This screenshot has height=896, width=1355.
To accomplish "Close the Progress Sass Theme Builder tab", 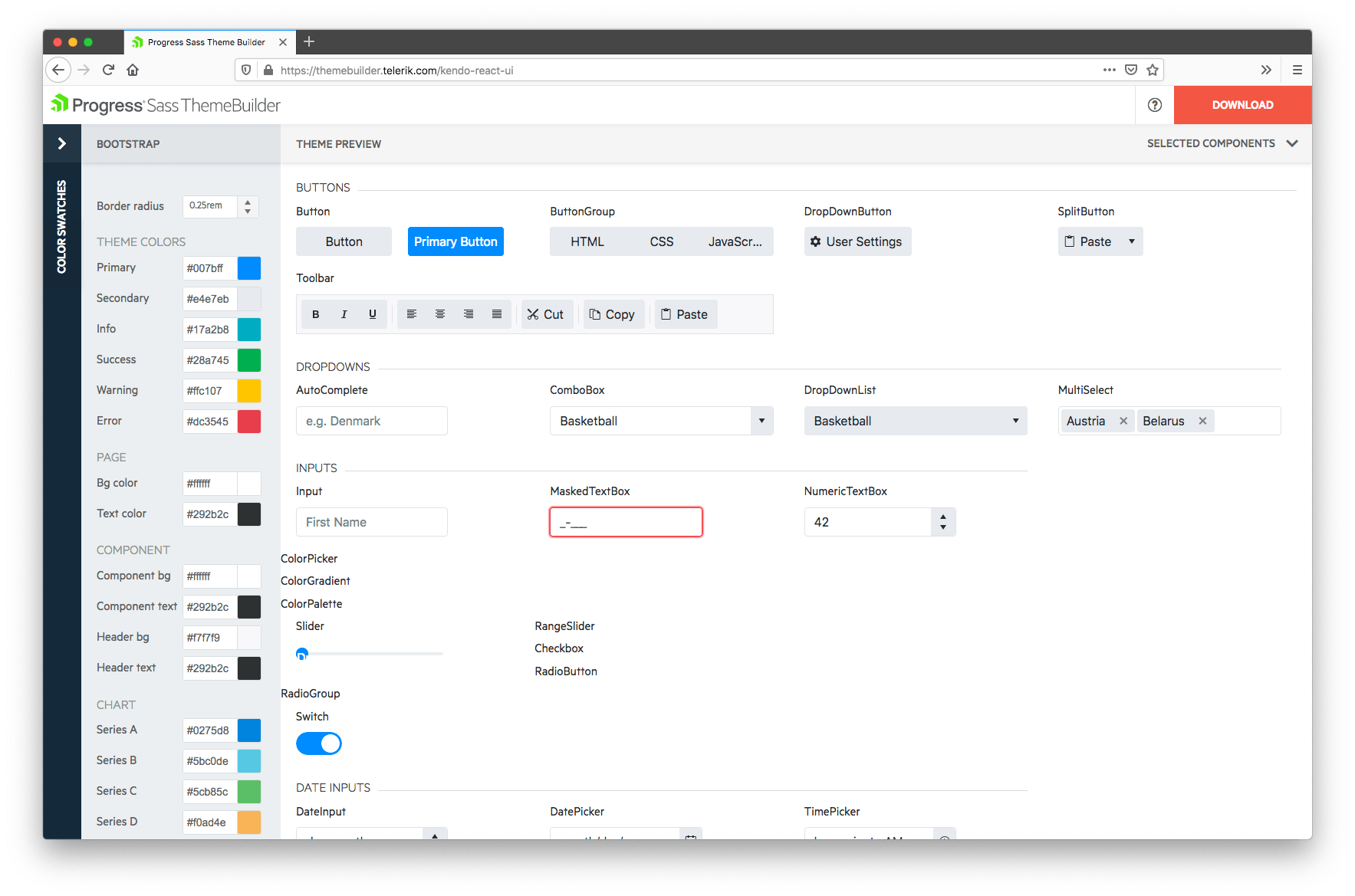I will 283,42.
